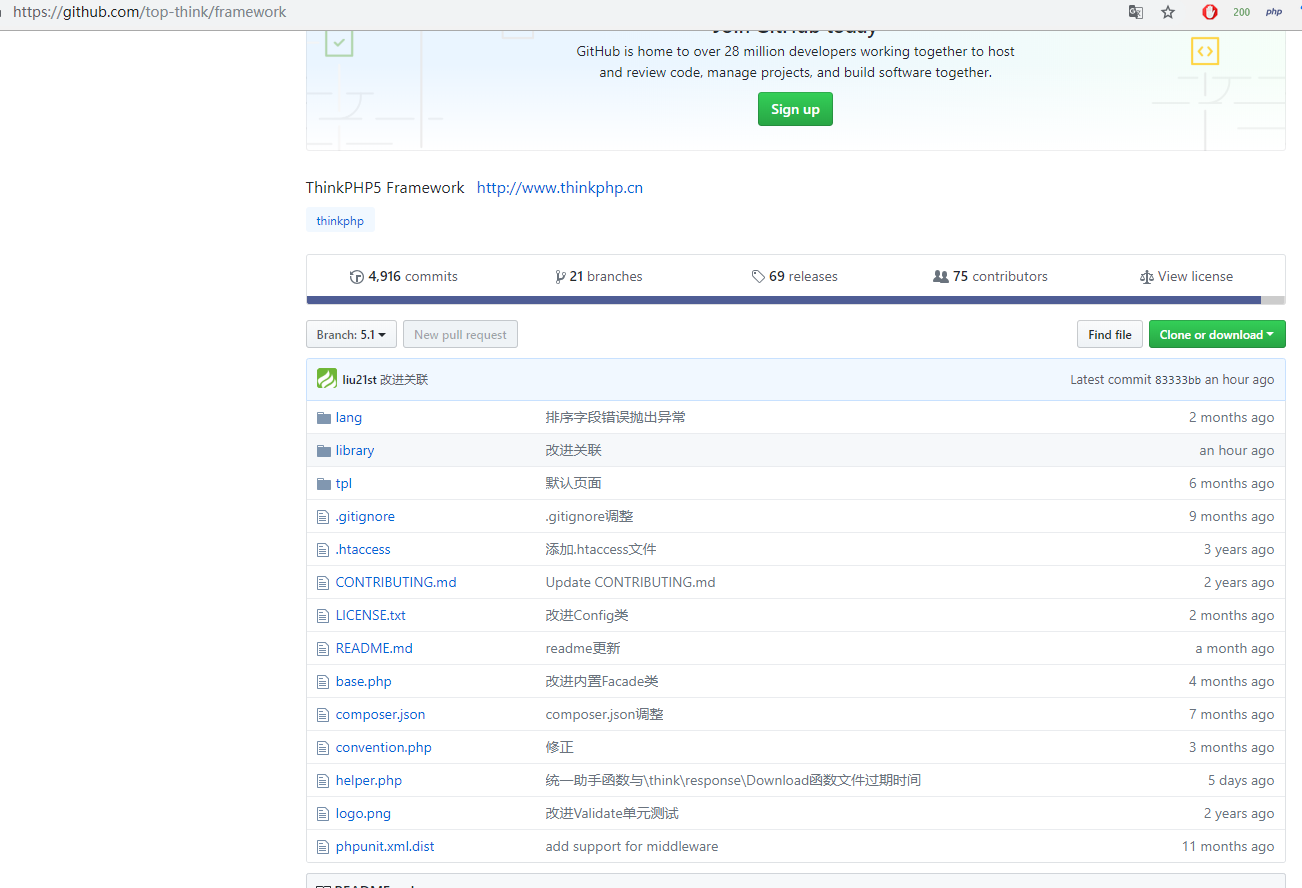
Task: Click the file icon beside README.md
Action: pos(322,649)
